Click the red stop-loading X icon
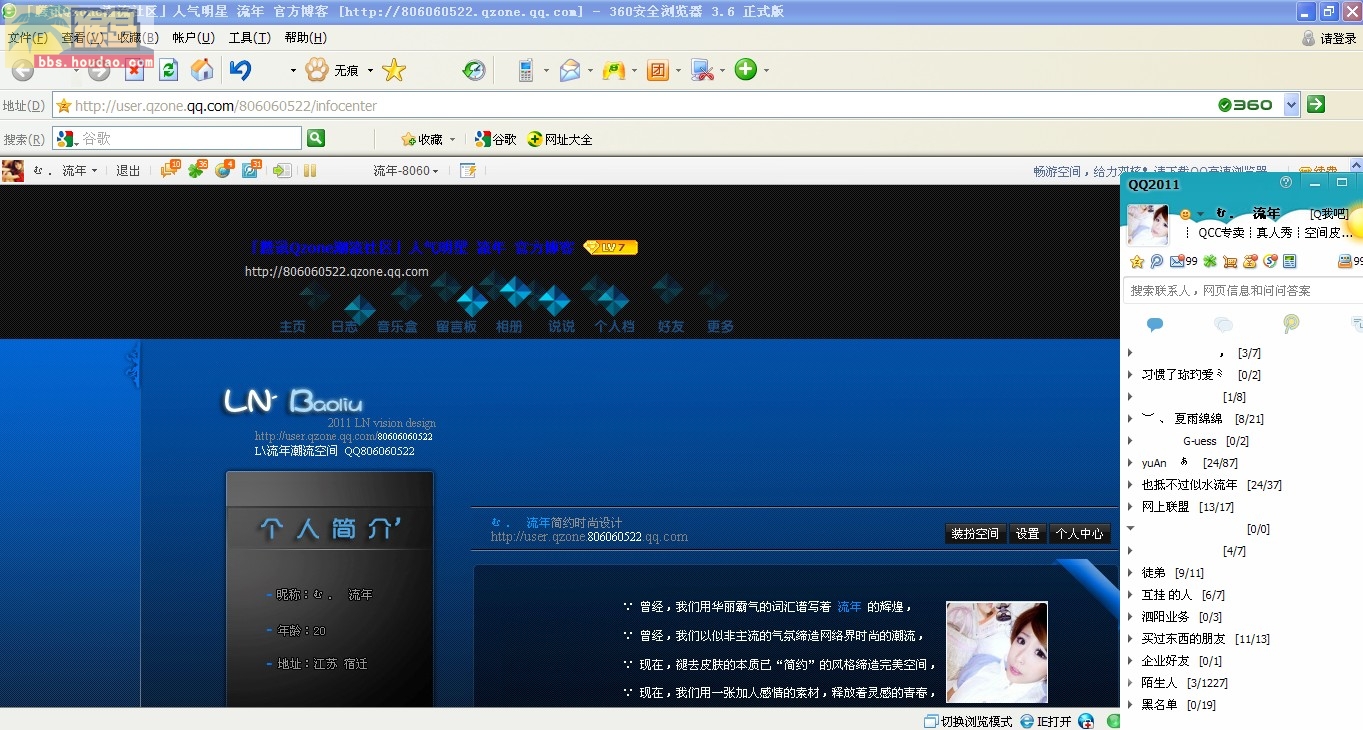This screenshot has width=1363, height=730. click(x=133, y=70)
